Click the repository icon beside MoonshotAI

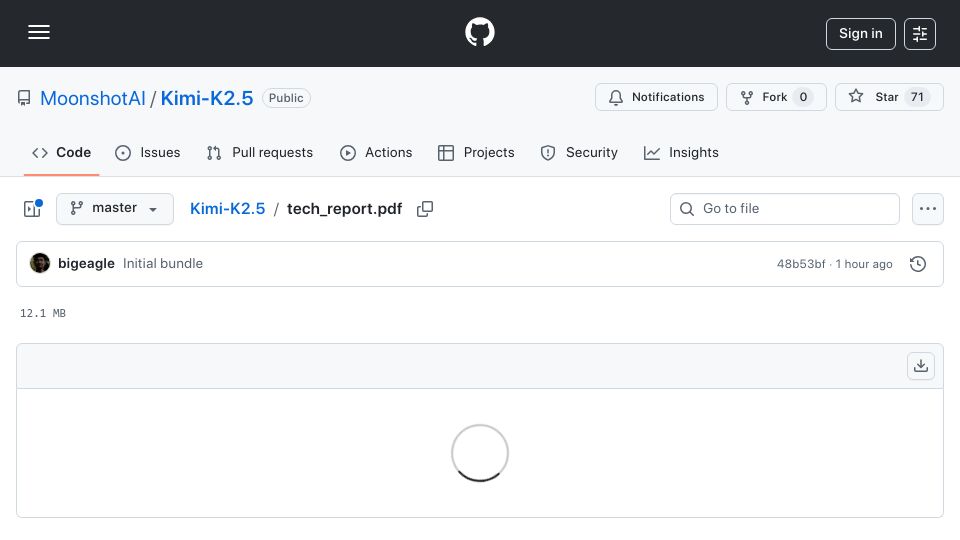click(24, 98)
